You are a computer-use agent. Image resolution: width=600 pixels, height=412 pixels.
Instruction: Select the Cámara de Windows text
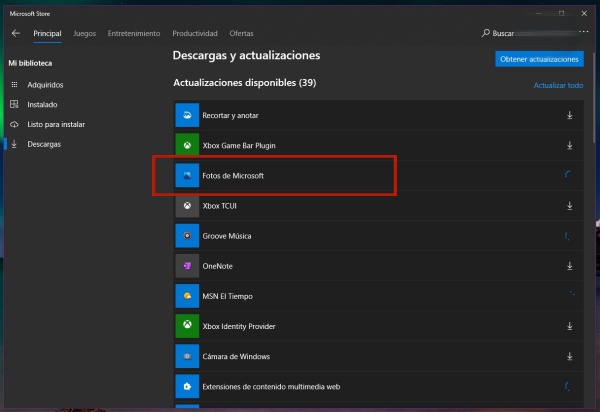[236, 357]
